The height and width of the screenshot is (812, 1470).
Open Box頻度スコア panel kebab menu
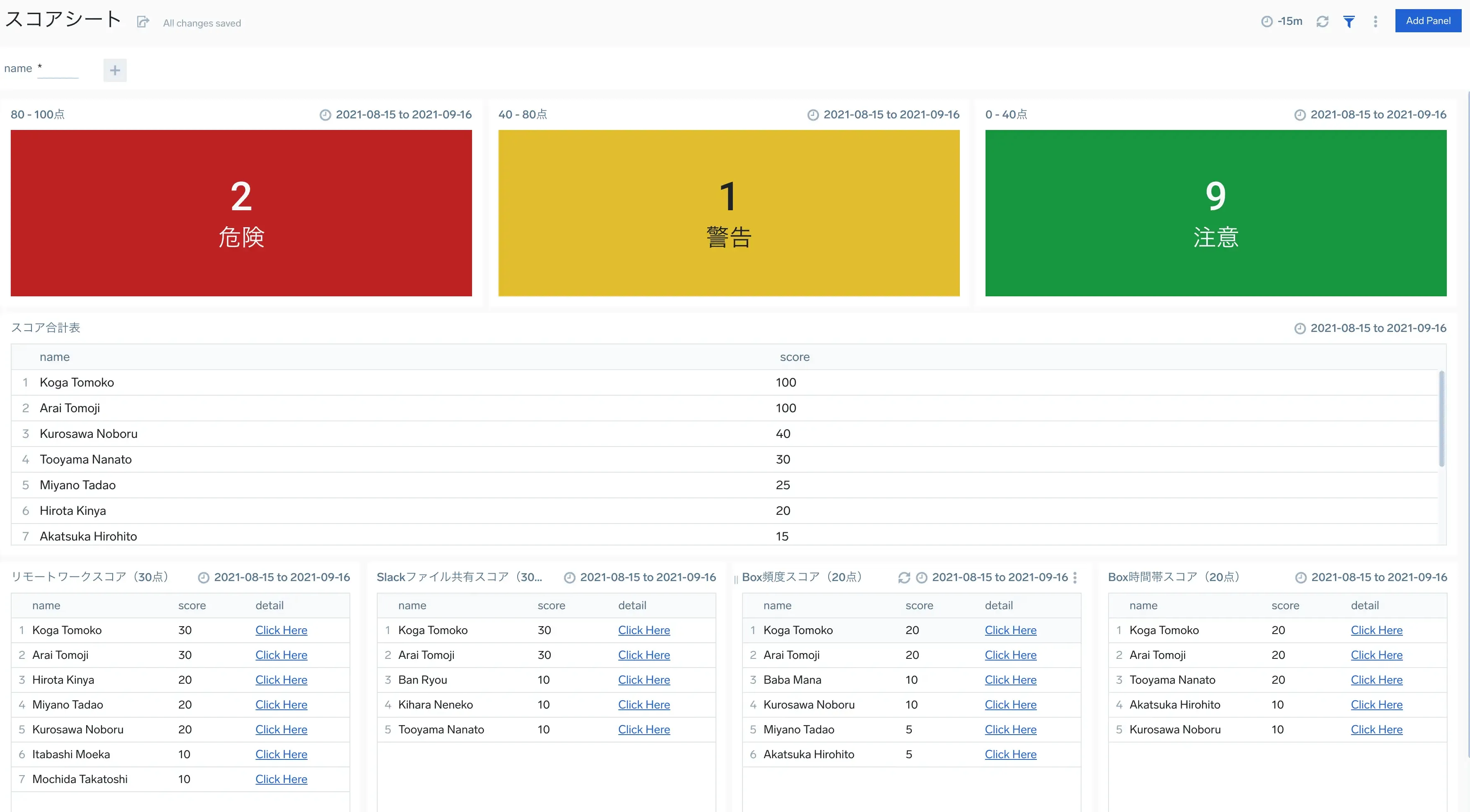1075,578
